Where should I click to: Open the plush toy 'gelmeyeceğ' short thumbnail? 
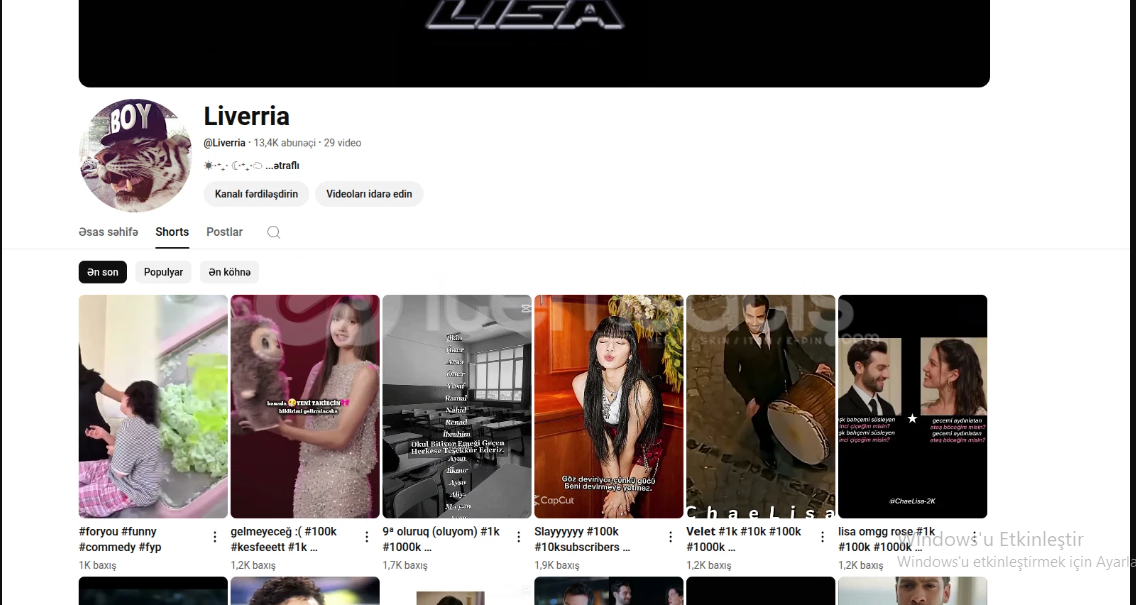tap(305, 406)
